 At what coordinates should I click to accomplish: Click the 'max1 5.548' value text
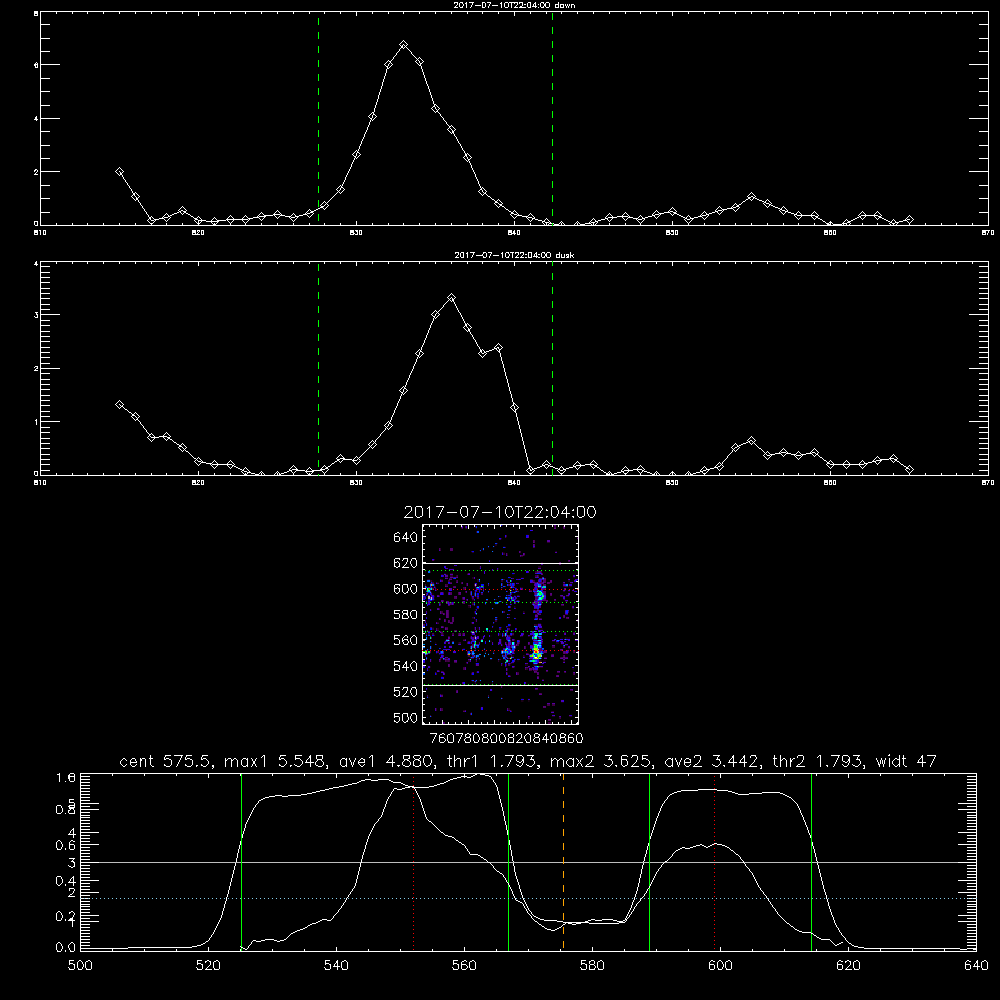[276, 761]
